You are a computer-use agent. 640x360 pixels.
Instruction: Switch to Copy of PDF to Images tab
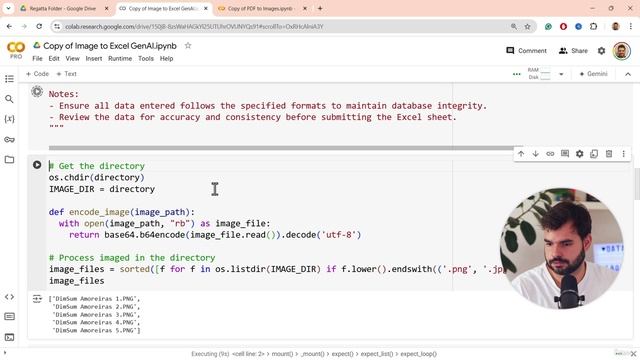pyautogui.click(x=261, y=8)
